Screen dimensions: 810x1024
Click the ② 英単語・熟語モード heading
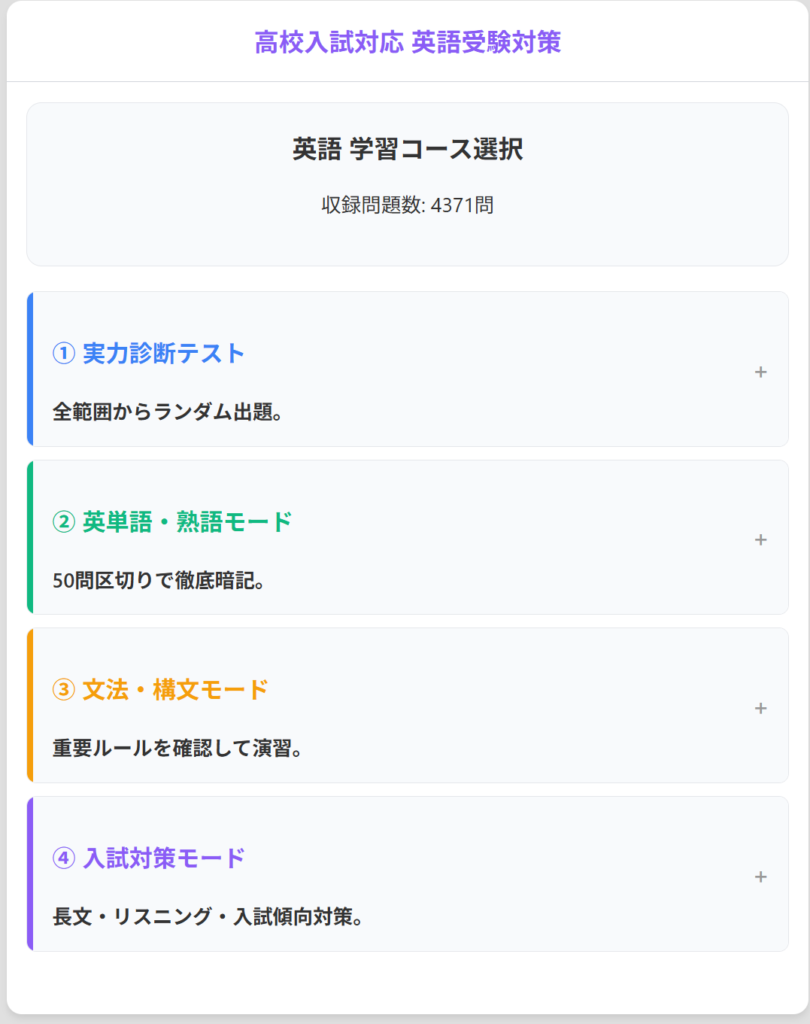172,521
